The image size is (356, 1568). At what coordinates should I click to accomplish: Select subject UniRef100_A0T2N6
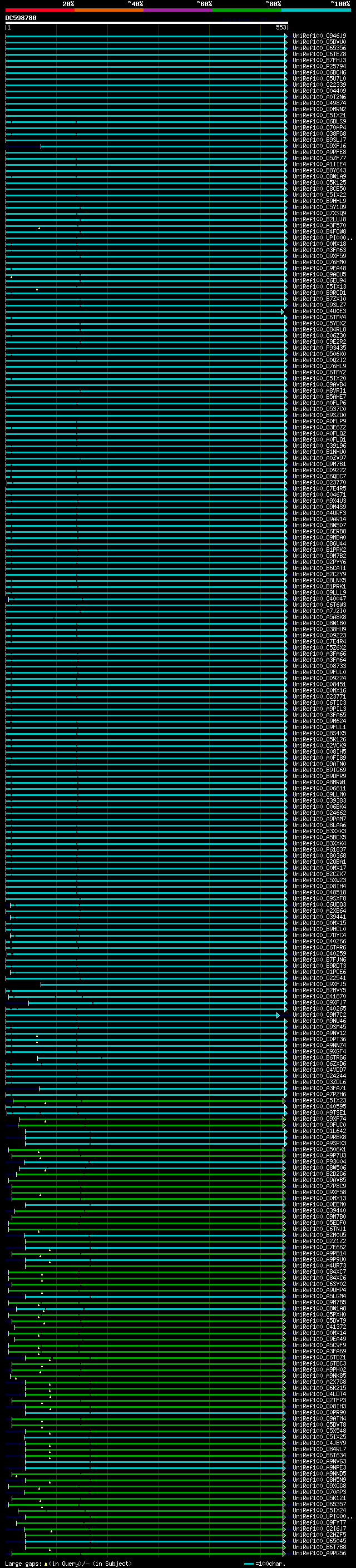tap(319, 97)
